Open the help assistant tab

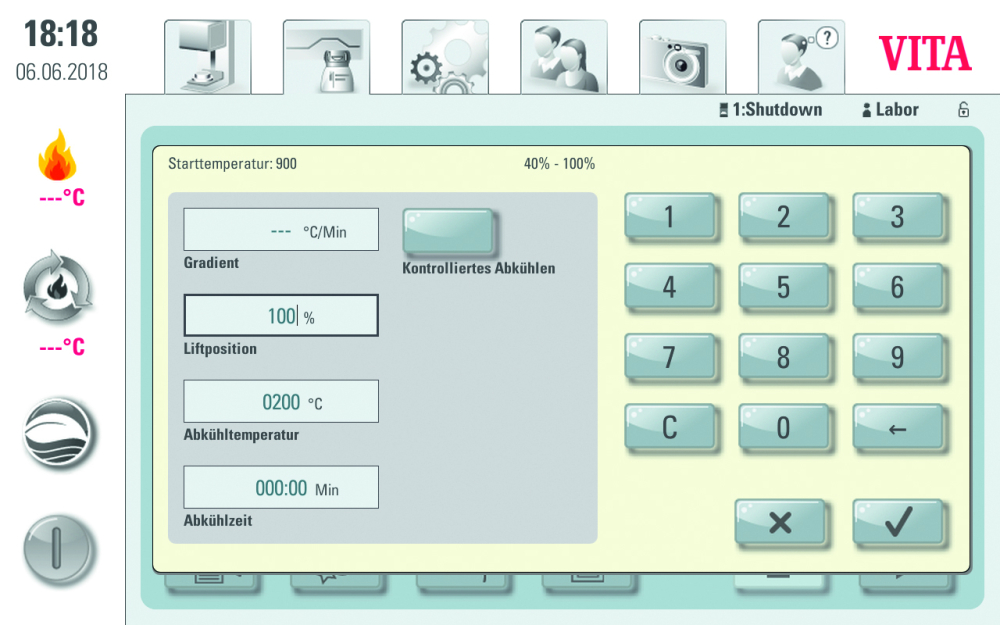coord(800,57)
